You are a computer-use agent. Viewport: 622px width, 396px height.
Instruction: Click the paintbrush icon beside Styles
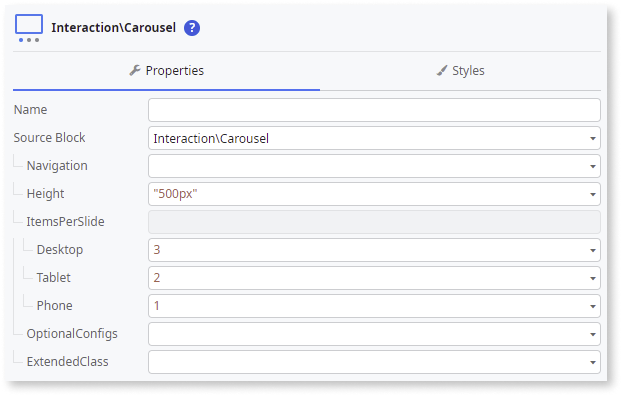coord(442,70)
